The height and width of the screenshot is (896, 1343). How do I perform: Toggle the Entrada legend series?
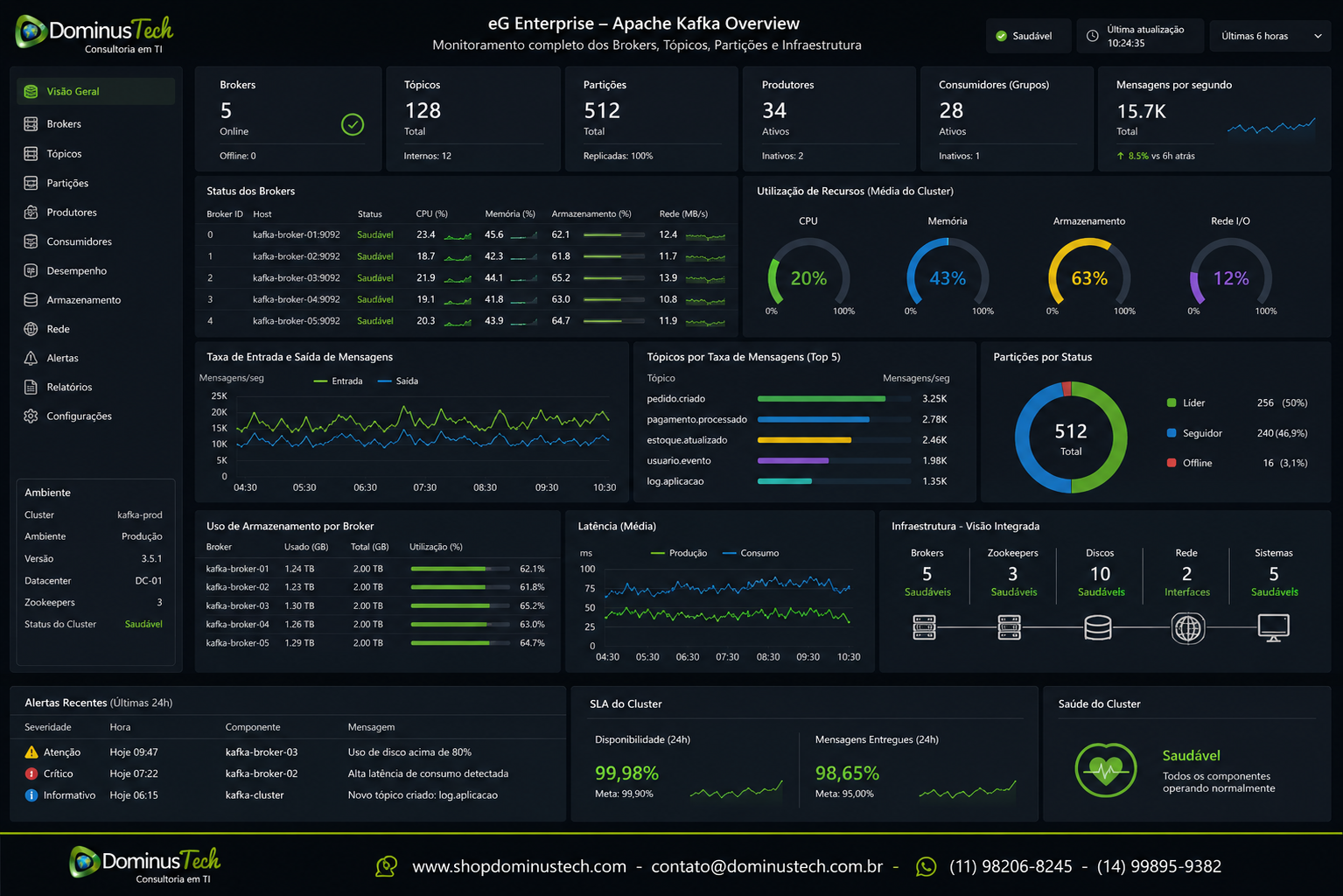[x=338, y=381]
